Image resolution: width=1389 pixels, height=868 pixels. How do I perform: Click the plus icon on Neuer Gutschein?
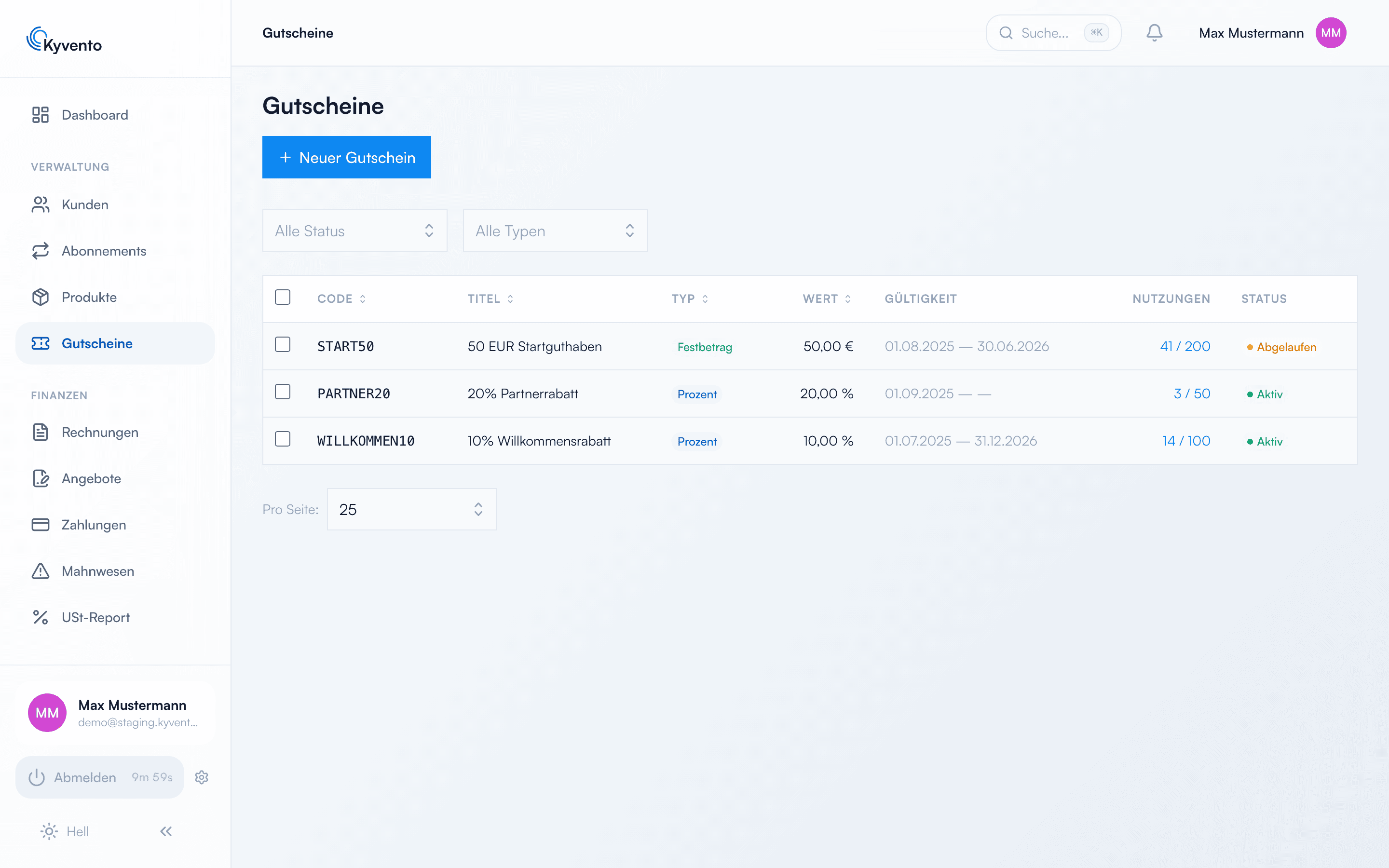(x=285, y=157)
